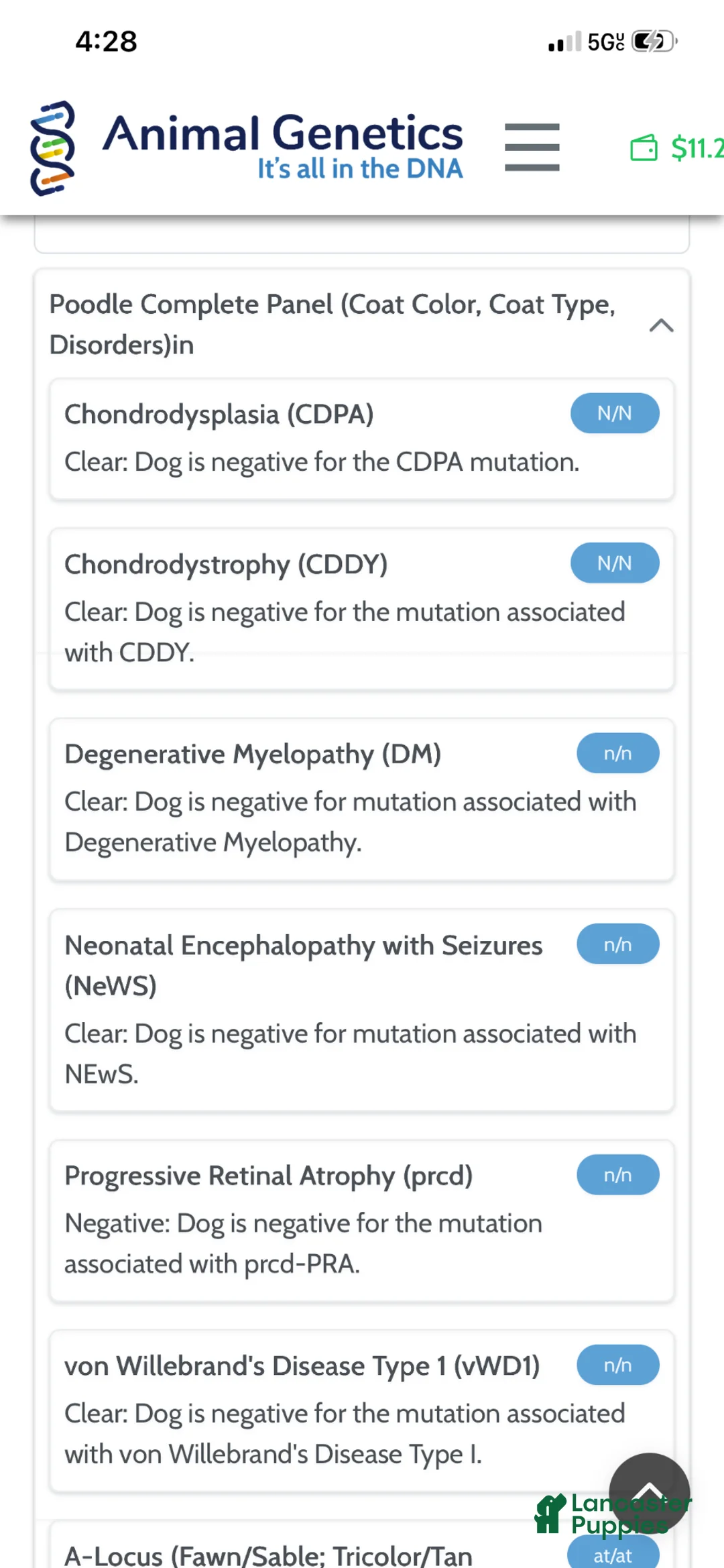Tap the battery charging status icon
This screenshot has height=1568, width=724.
point(654,42)
